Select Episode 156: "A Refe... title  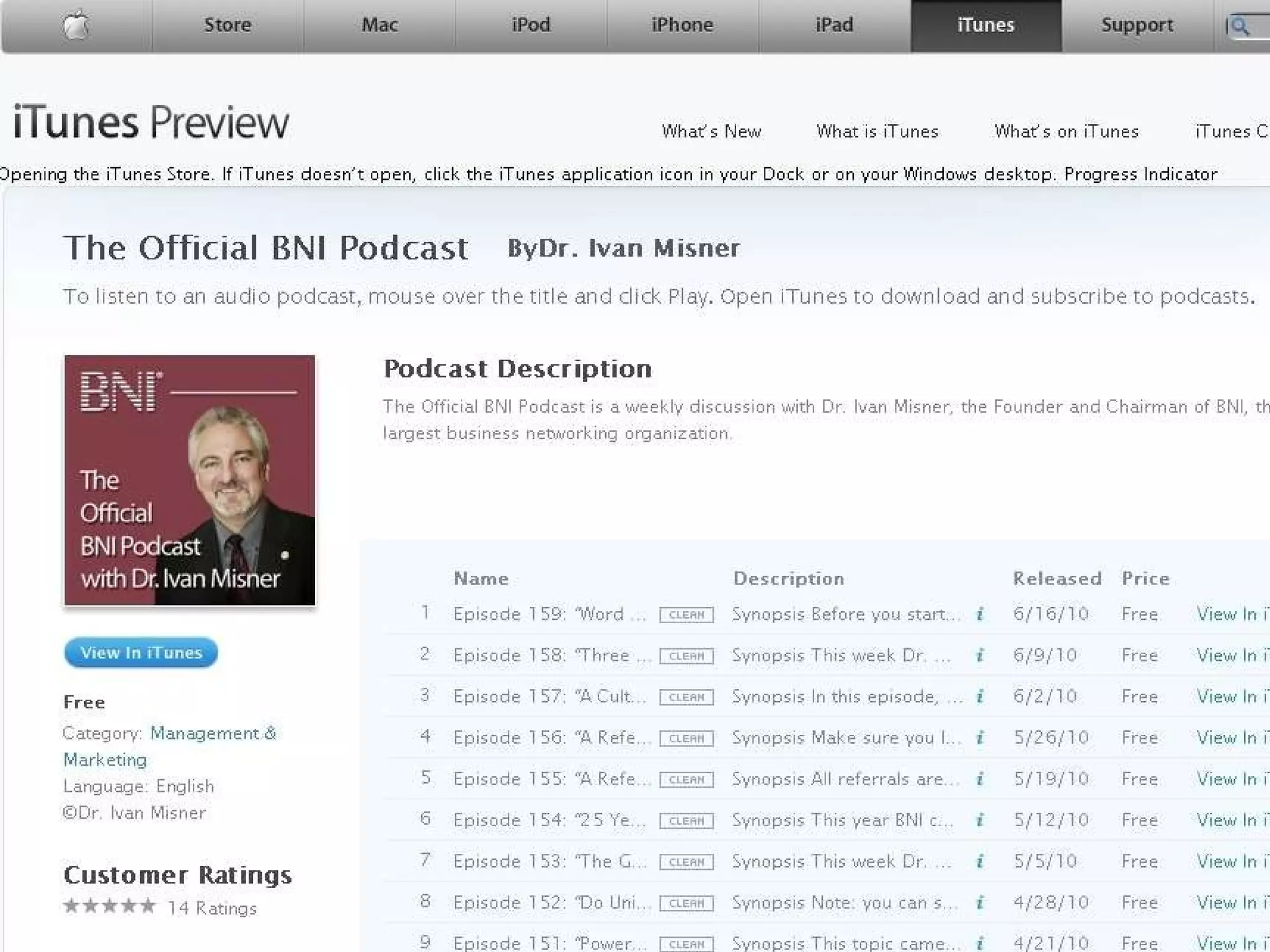coord(552,738)
